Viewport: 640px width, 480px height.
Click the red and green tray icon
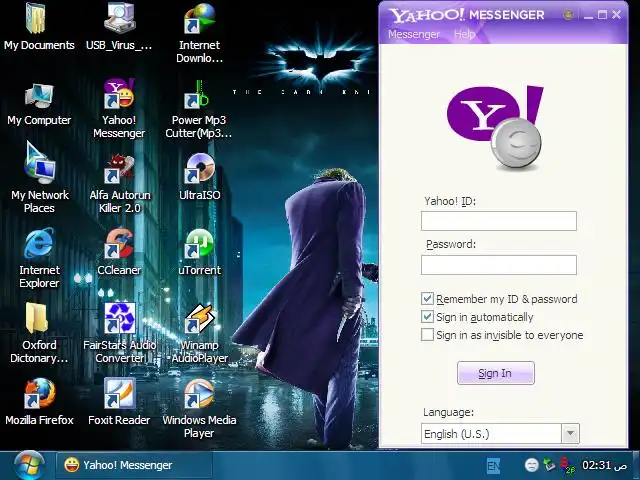point(567,465)
